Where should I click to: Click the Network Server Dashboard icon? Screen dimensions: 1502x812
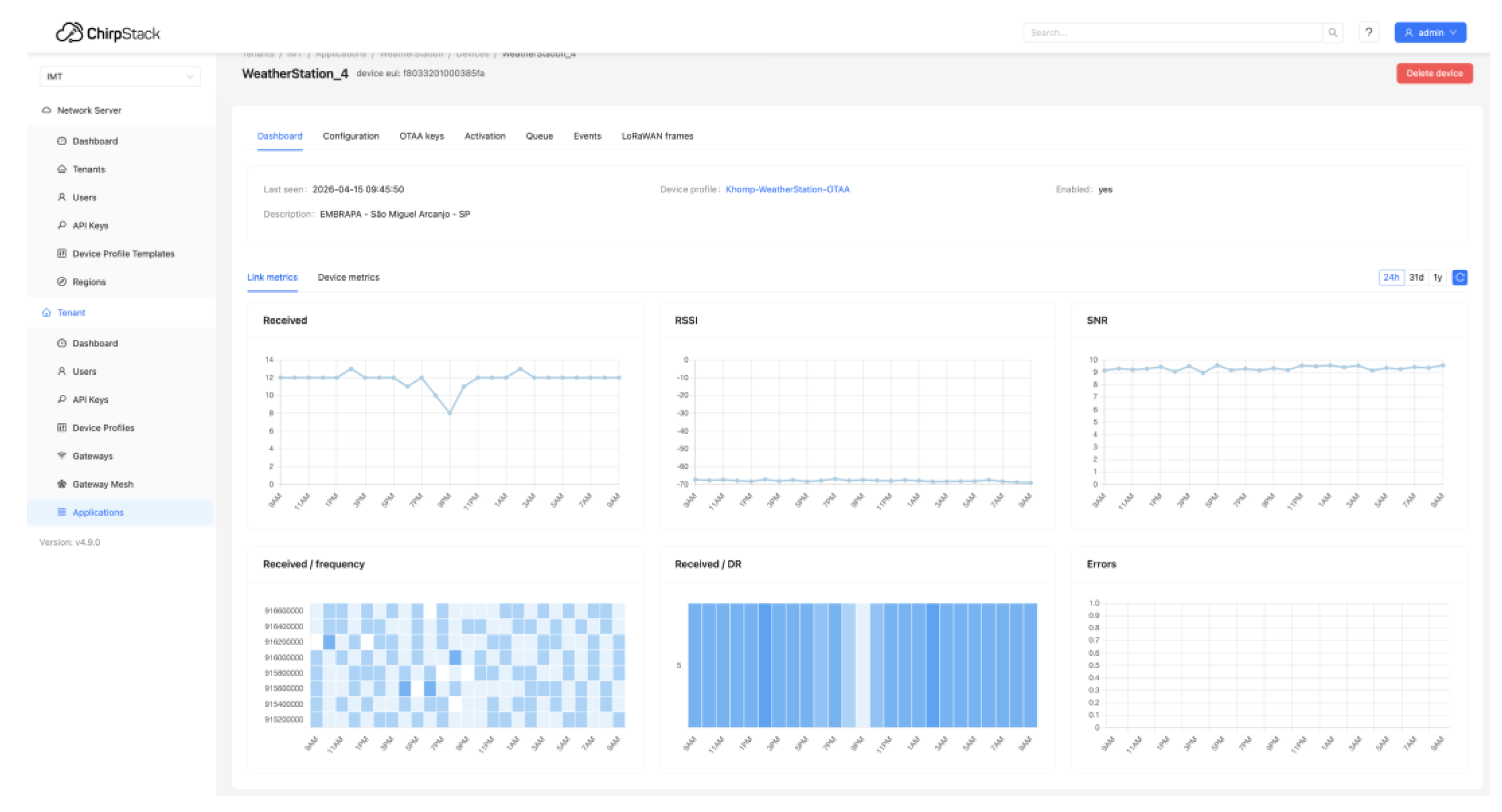[x=62, y=141]
